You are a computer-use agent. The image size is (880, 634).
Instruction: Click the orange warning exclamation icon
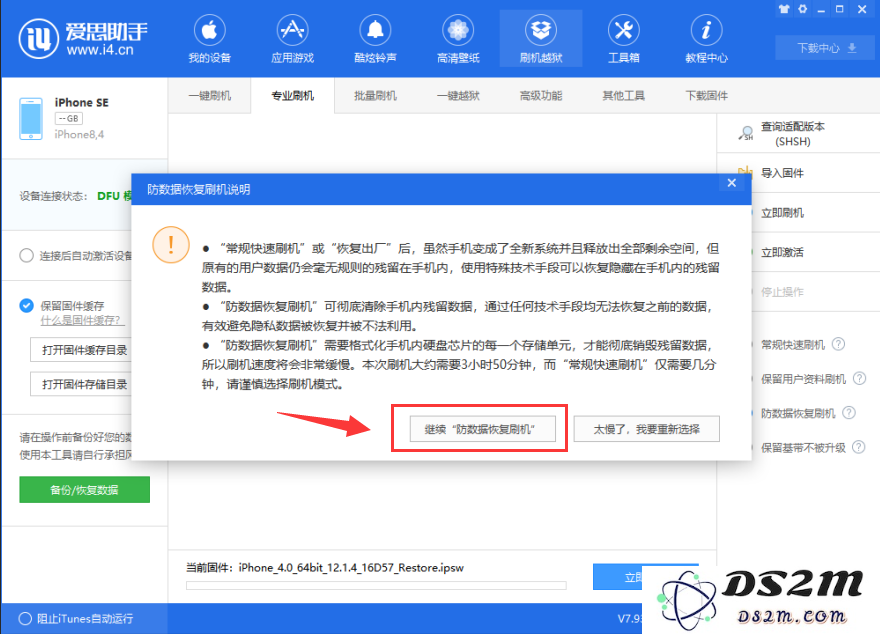tap(171, 245)
